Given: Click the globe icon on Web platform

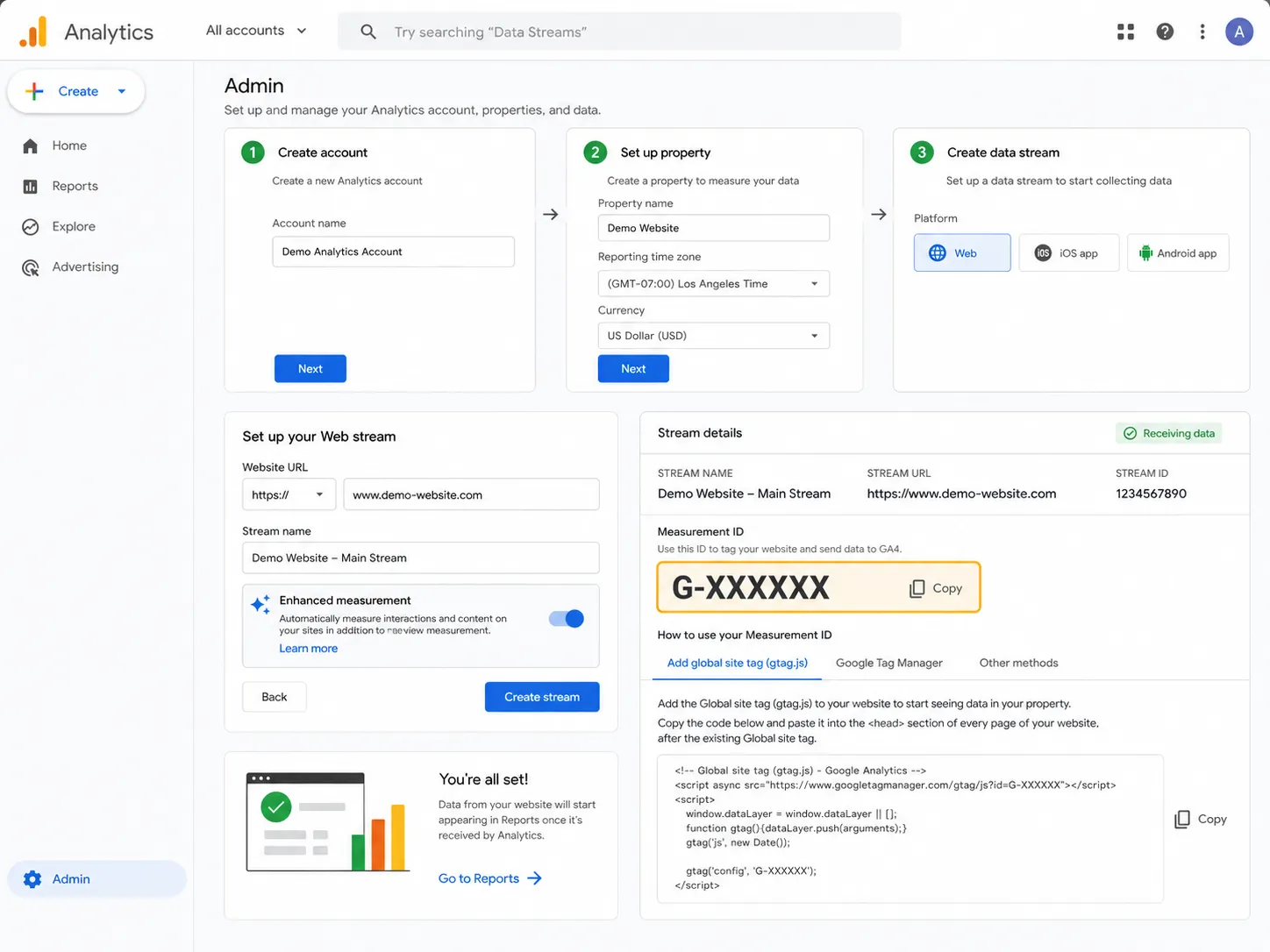Looking at the screenshot, I should [x=938, y=253].
